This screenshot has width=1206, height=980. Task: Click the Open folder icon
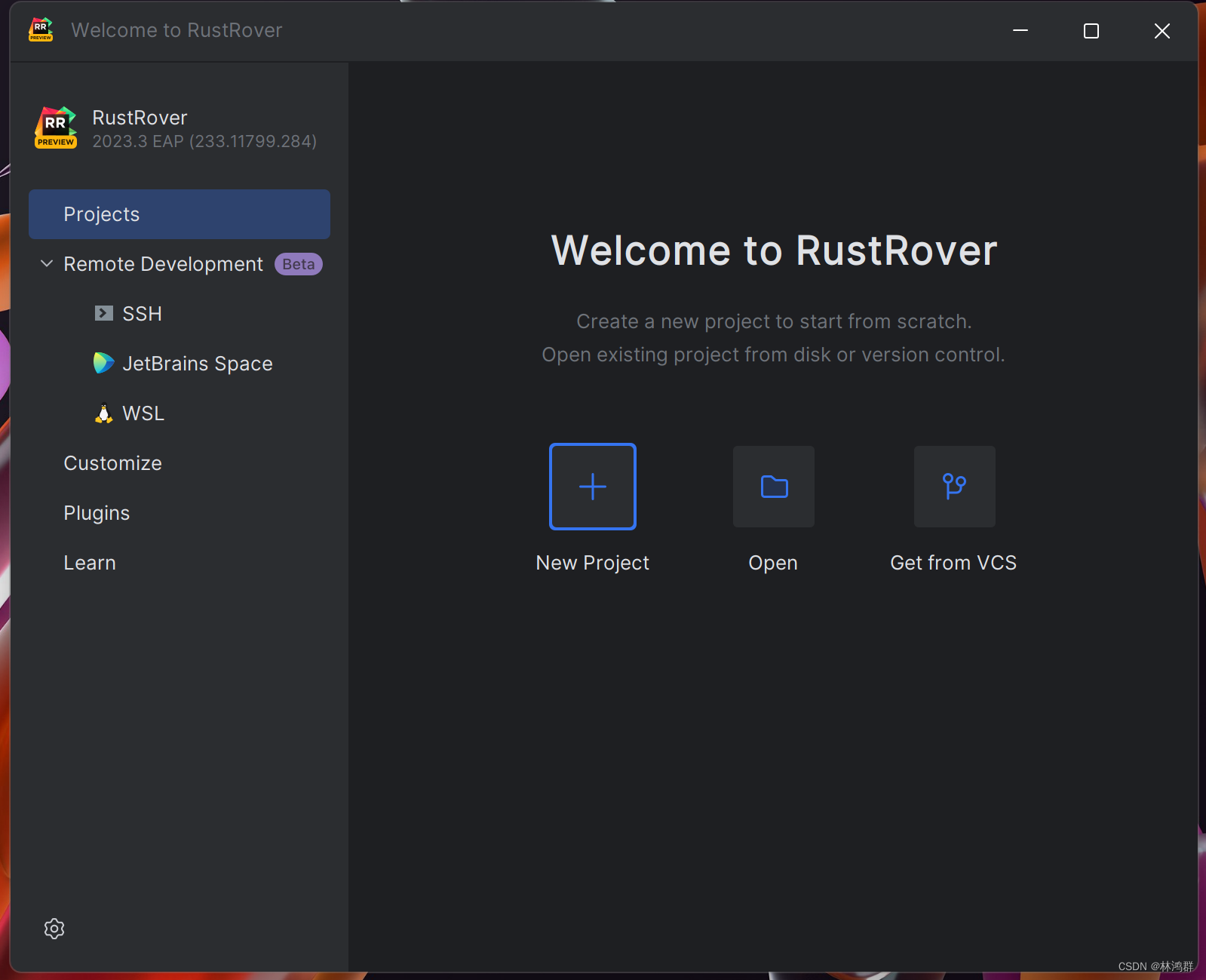point(774,487)
